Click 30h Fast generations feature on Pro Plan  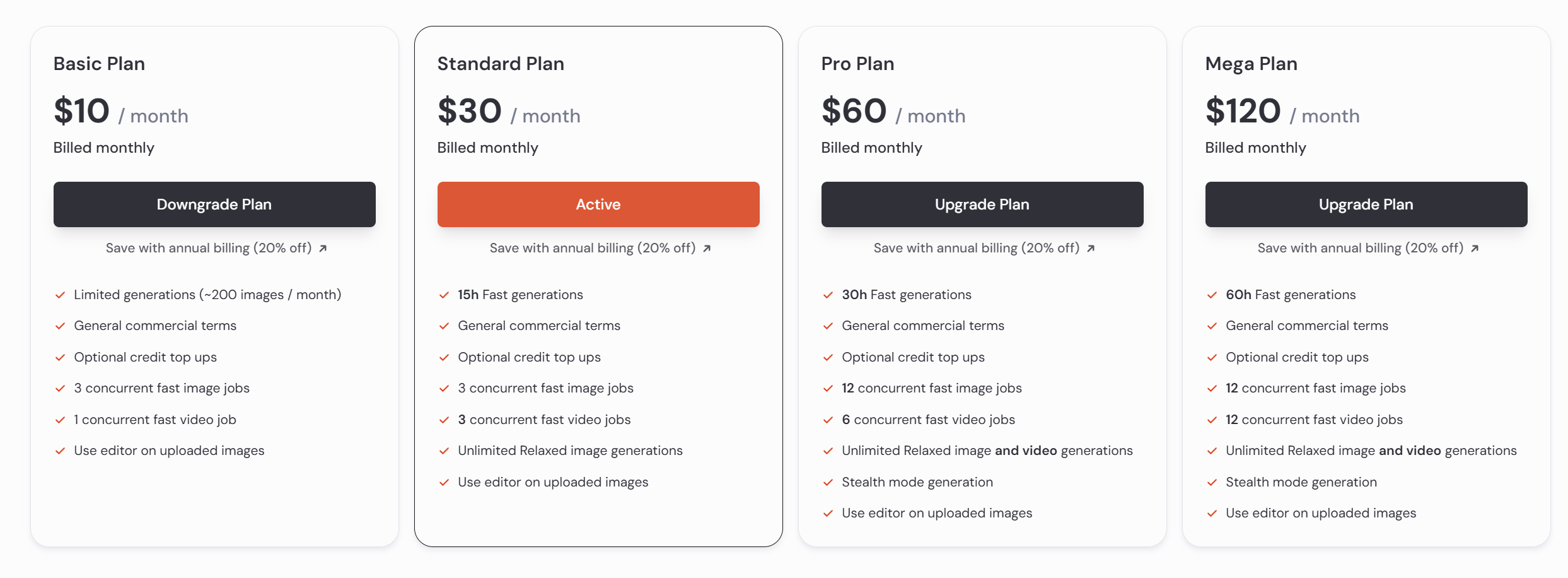coord(907,295)
